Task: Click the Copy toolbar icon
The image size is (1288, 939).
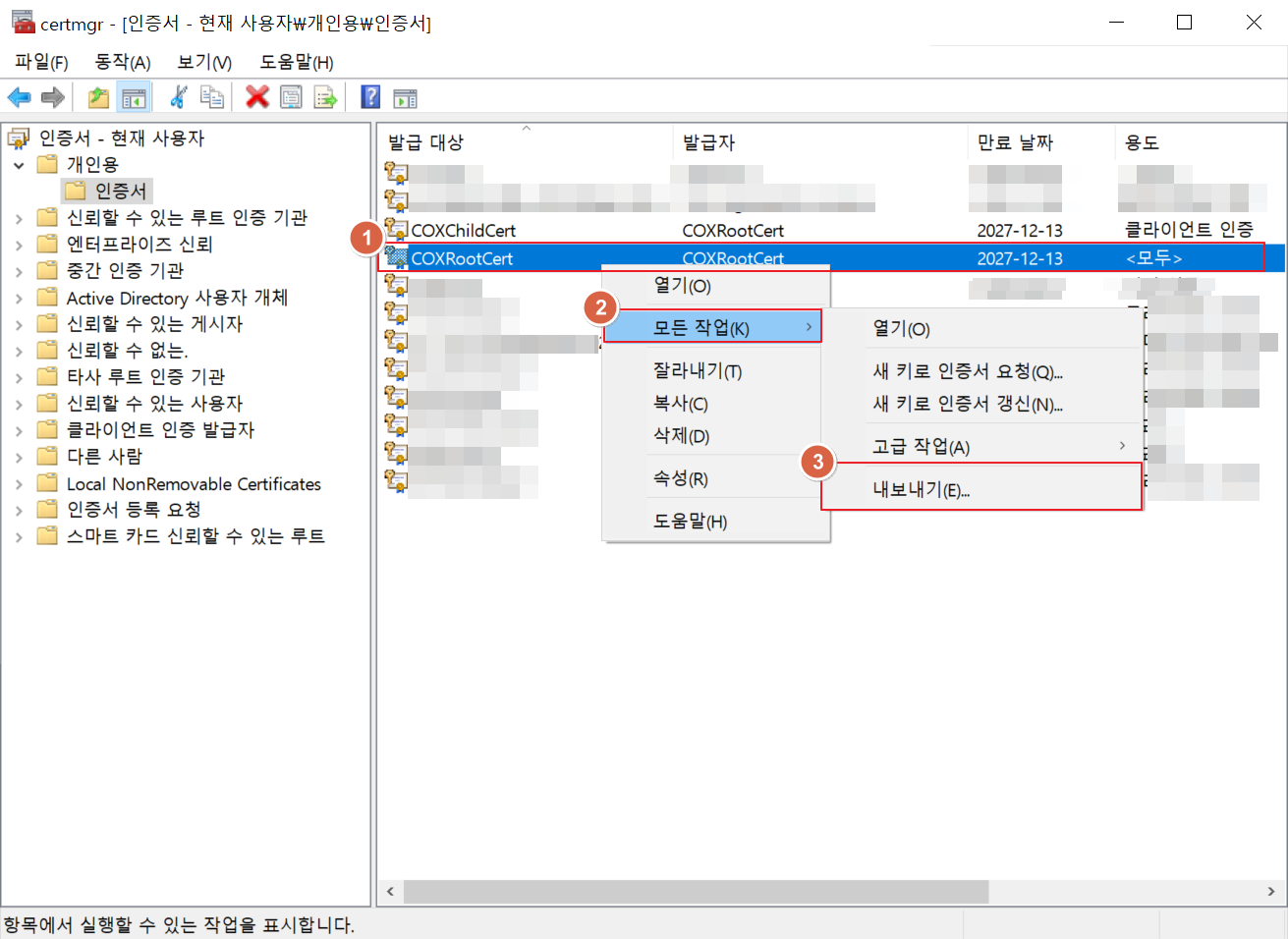Action: pos(211,97)
